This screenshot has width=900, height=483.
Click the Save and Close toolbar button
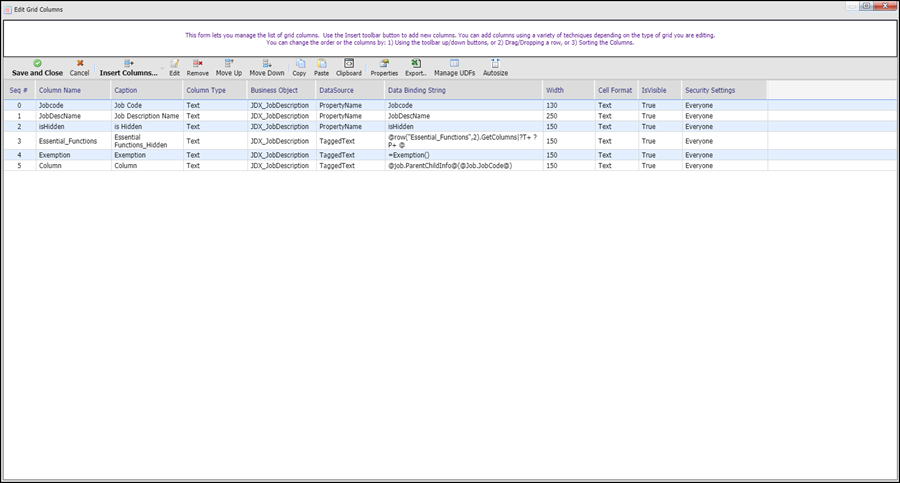click(x=37, y=68)
